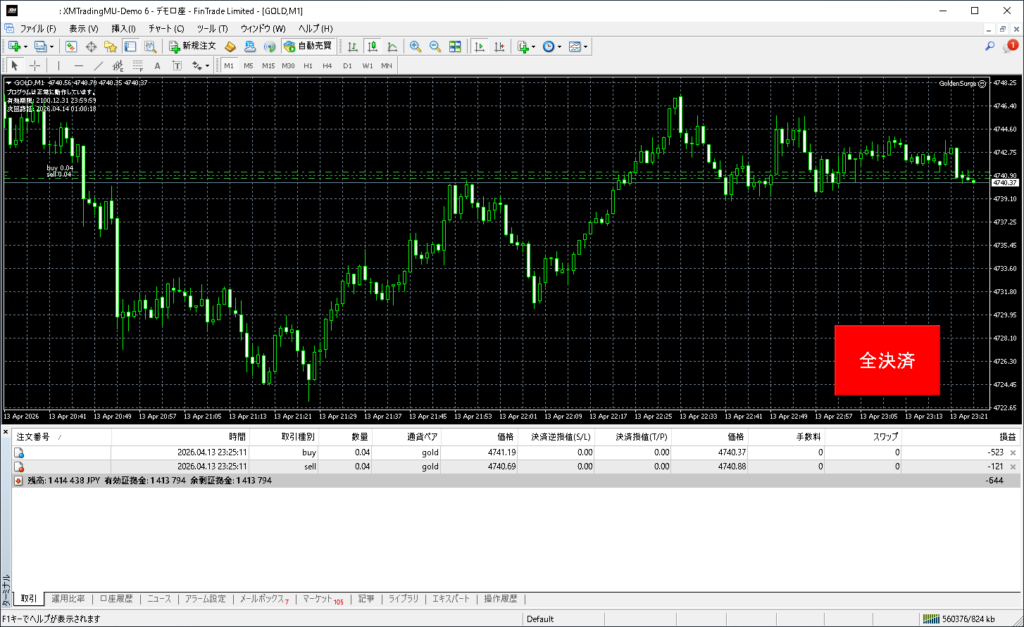This screenshot has height=627, width=1024.
Task: Pick the Fibonacci retracement tool
Action: [x=136, y=65]
